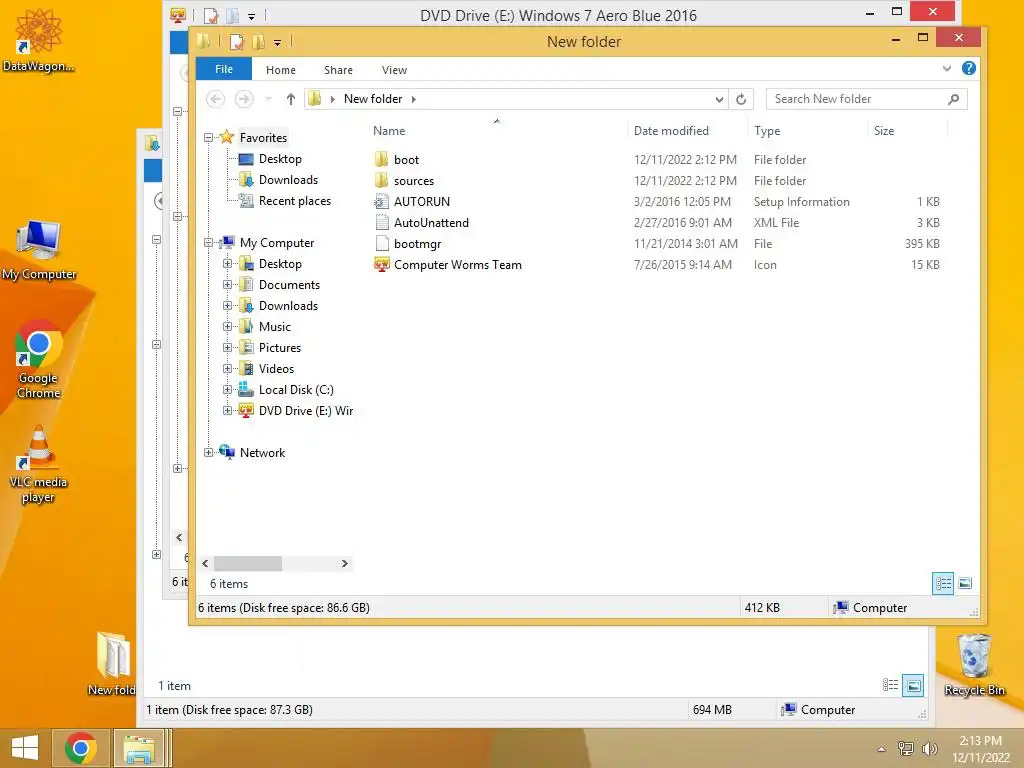The width and height of the screenshot is (1024, 768).
Task: Click Properties icon in New folder quick access toolbar
Action: tap(236, 42)
